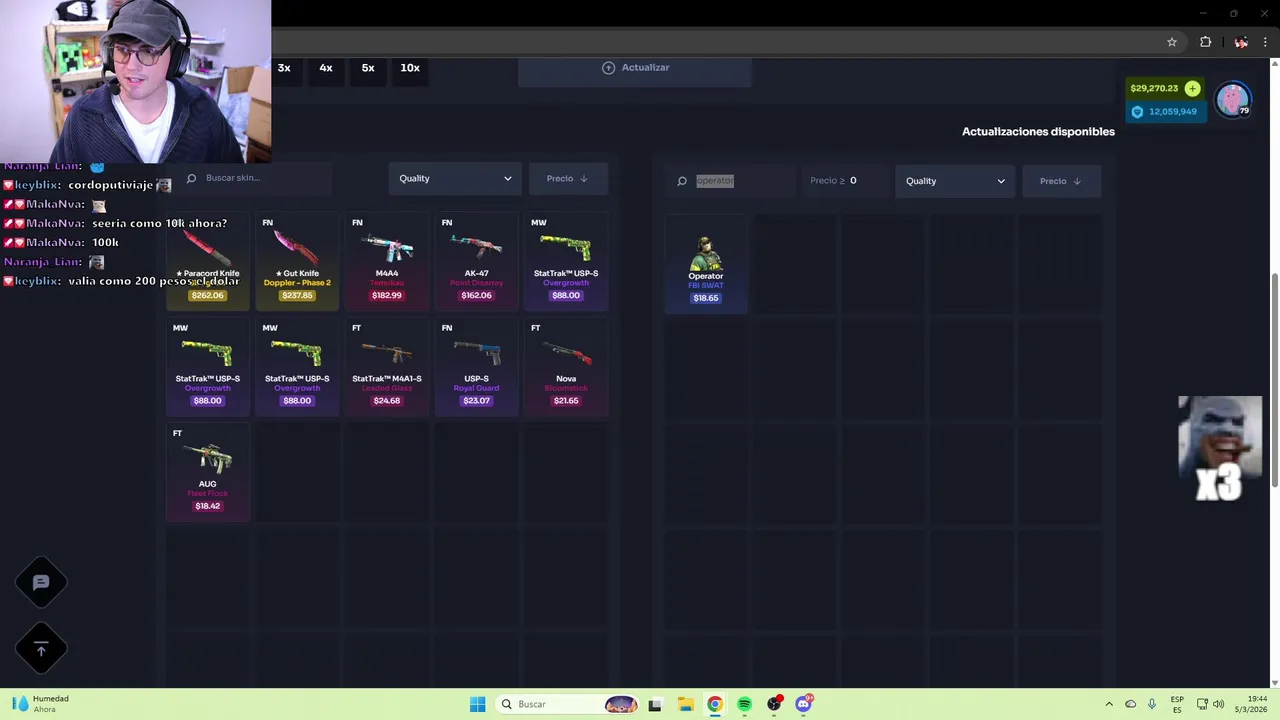Select the Gut Knife Doppler Phase 2 skin
This screenshot has width=1280, height=720.
pyautogui.click(x=297, y=261)
